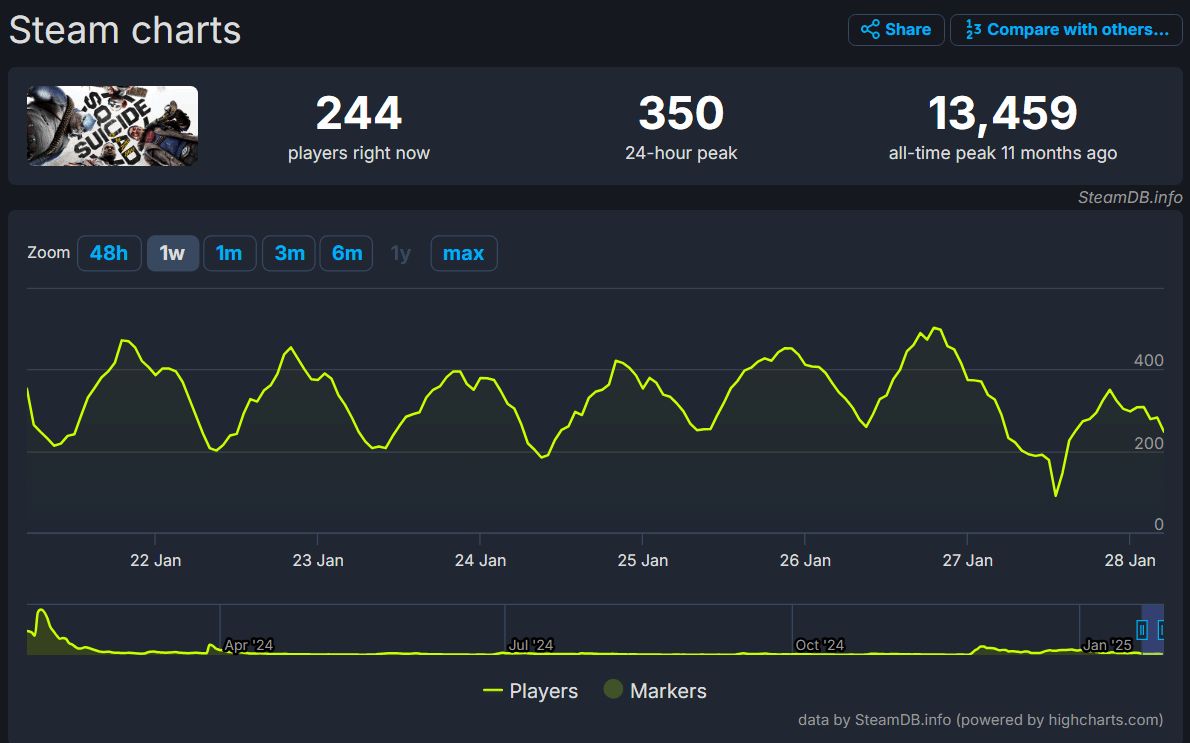
Task: Click the right navigator range handle
Action: [x=1163, y=630]
